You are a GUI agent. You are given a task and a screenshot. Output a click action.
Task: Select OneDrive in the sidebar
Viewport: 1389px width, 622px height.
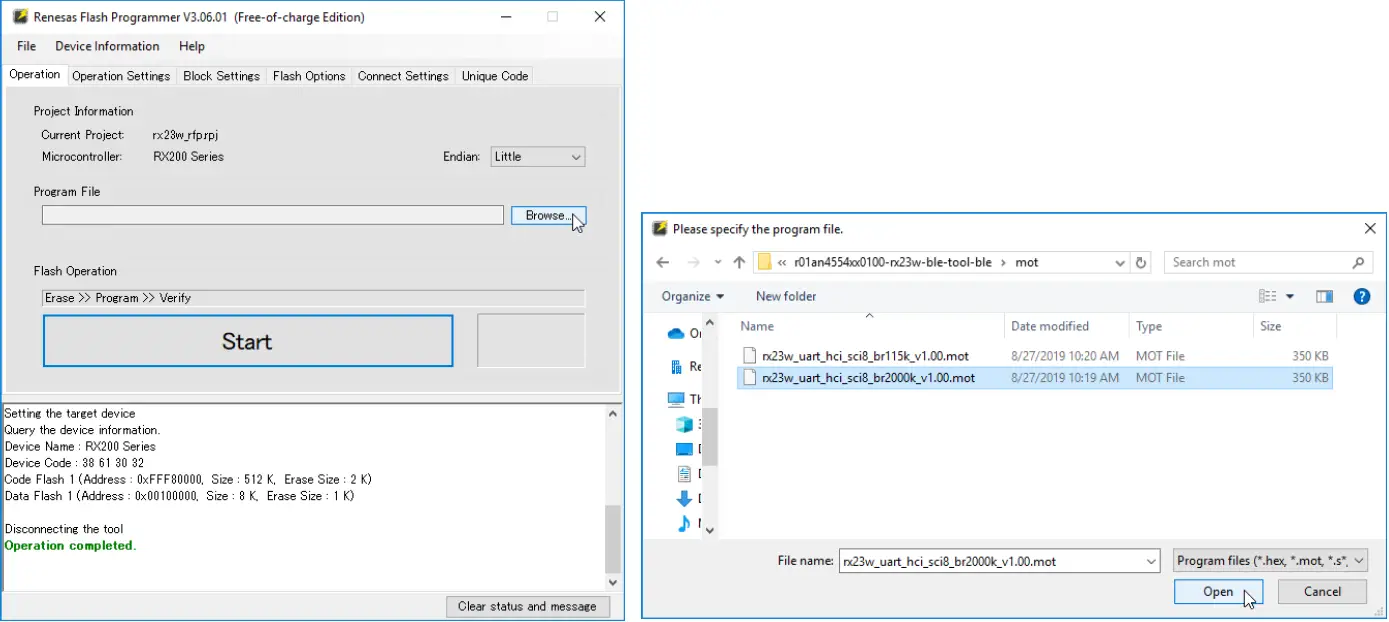[677, 333]
